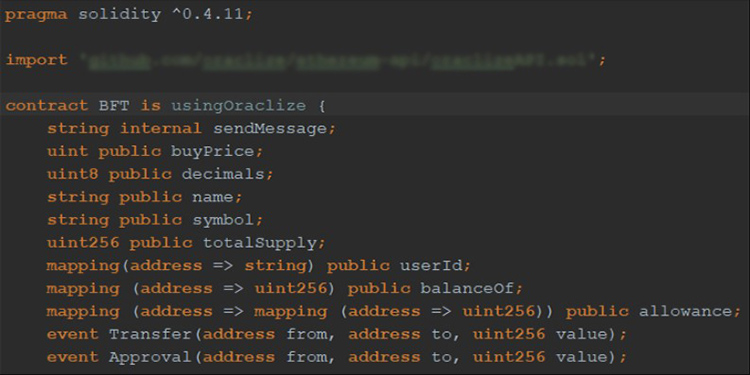Click the version '^0.4.11' text
This screenshot has height=375, width=750.
[x=208, y=14]
